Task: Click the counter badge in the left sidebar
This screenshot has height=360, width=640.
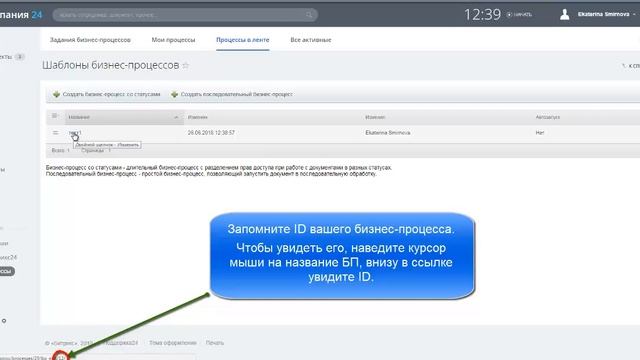Action: coord(19,57)
